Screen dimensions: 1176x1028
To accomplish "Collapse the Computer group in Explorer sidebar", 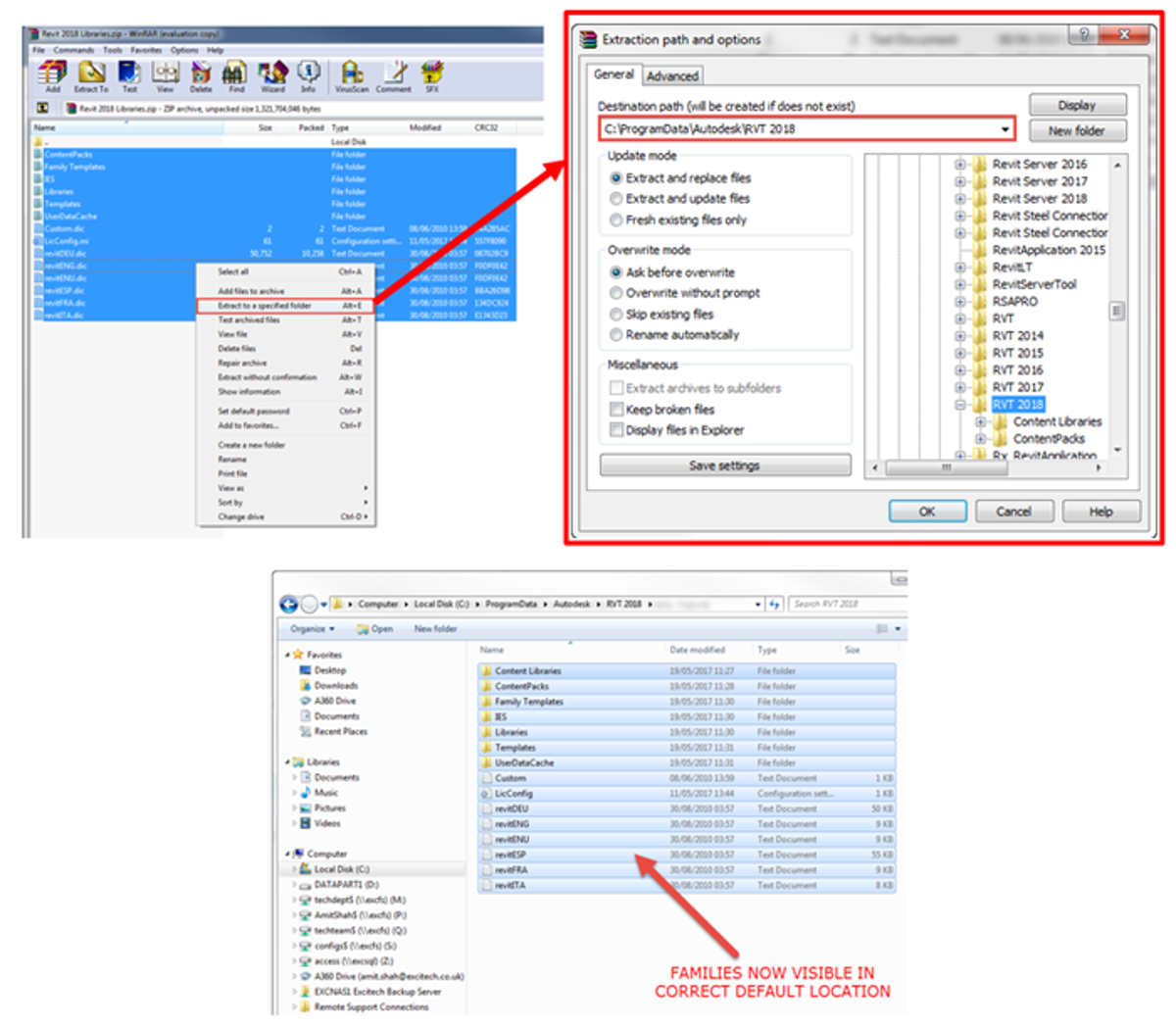I will tap(288, 854).
